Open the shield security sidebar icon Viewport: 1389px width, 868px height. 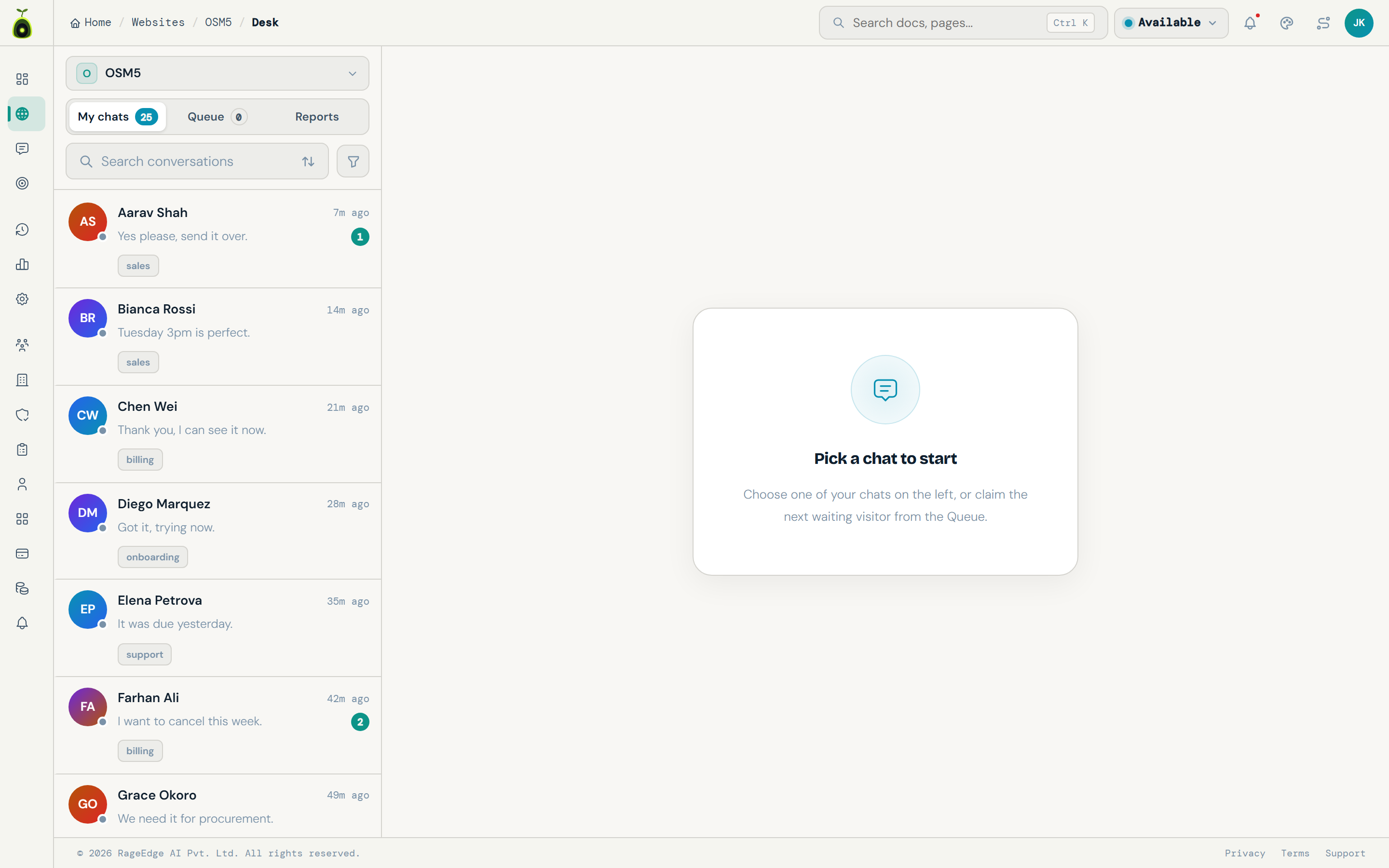(22, 415)
